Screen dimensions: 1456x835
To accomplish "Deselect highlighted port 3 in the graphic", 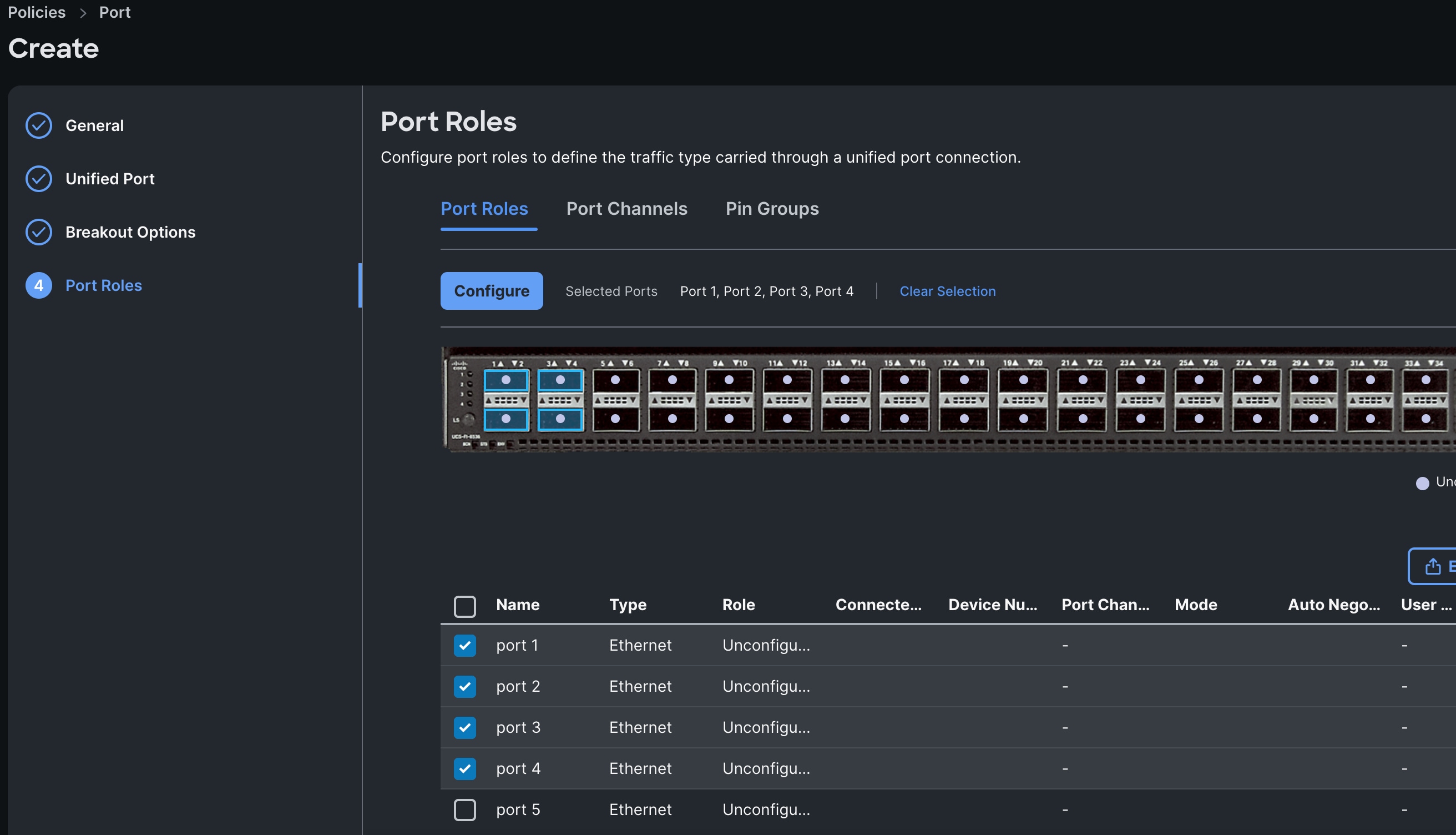I will 560,379.
